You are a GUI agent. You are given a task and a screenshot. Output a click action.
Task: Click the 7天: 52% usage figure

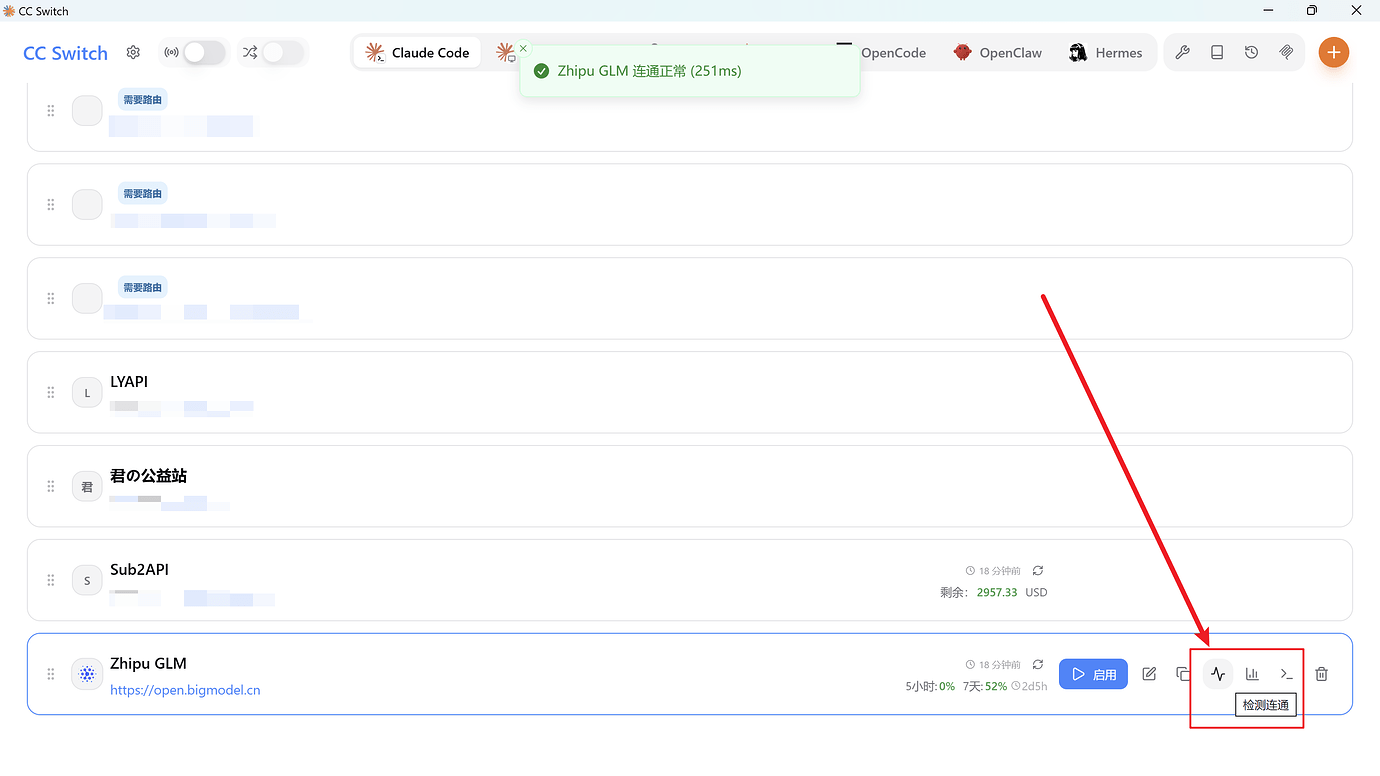[985, 686]
